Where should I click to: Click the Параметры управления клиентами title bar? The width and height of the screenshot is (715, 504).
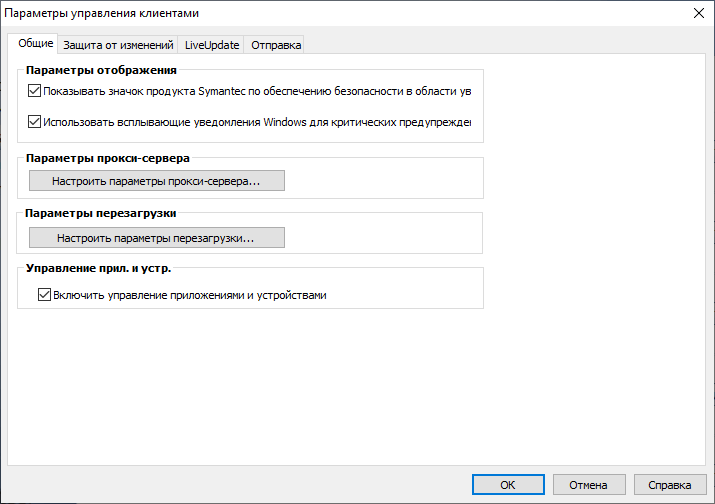coord(300,13)
